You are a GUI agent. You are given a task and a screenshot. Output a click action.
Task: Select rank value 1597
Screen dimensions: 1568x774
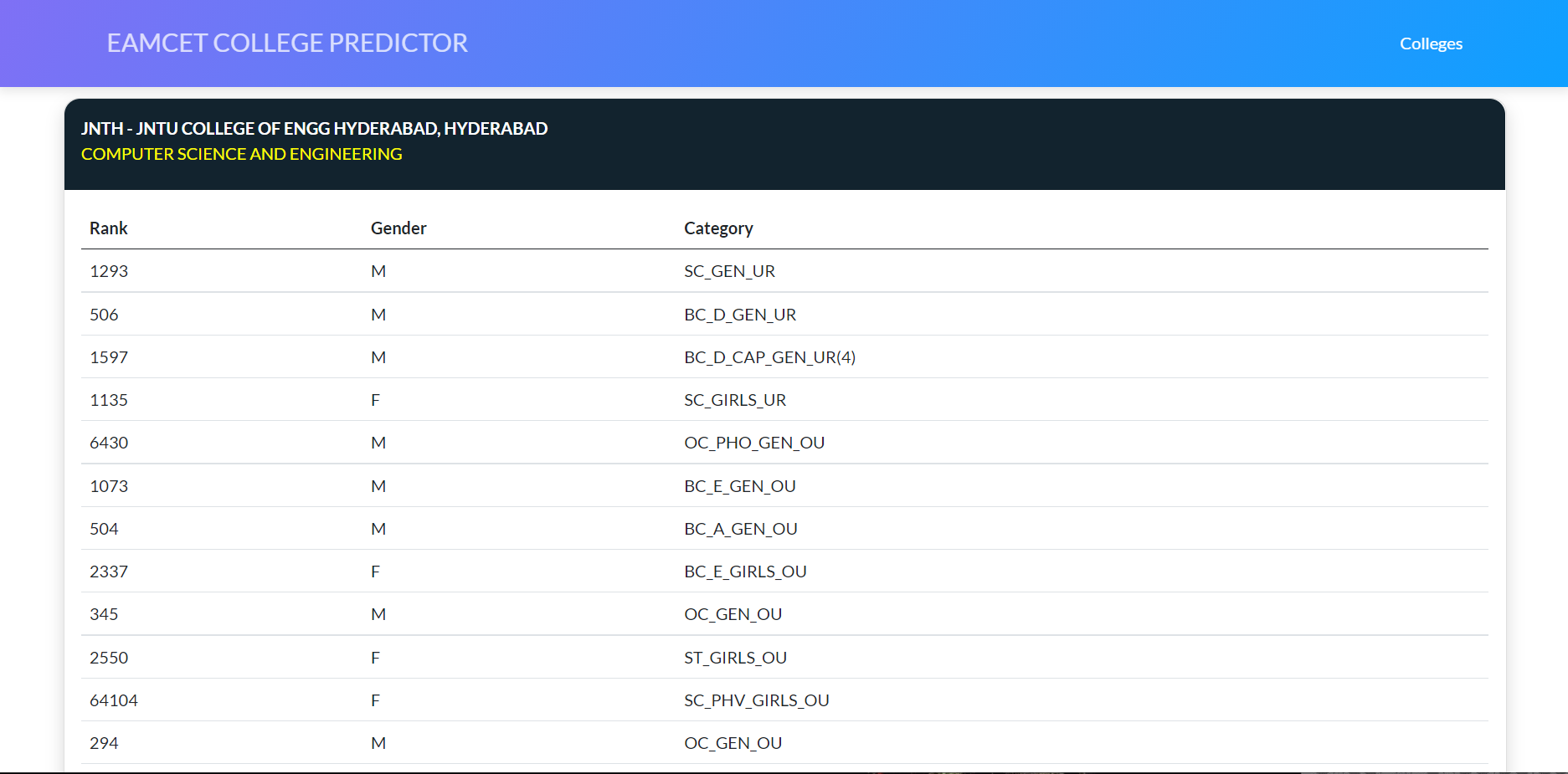pyautogui.click(x=109, y=357)
